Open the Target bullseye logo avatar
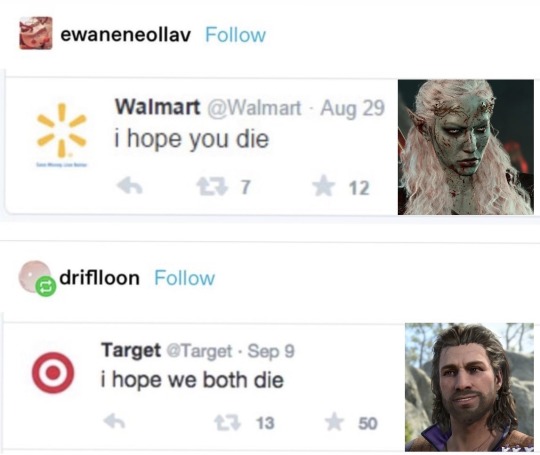 (x=53, y=373)
